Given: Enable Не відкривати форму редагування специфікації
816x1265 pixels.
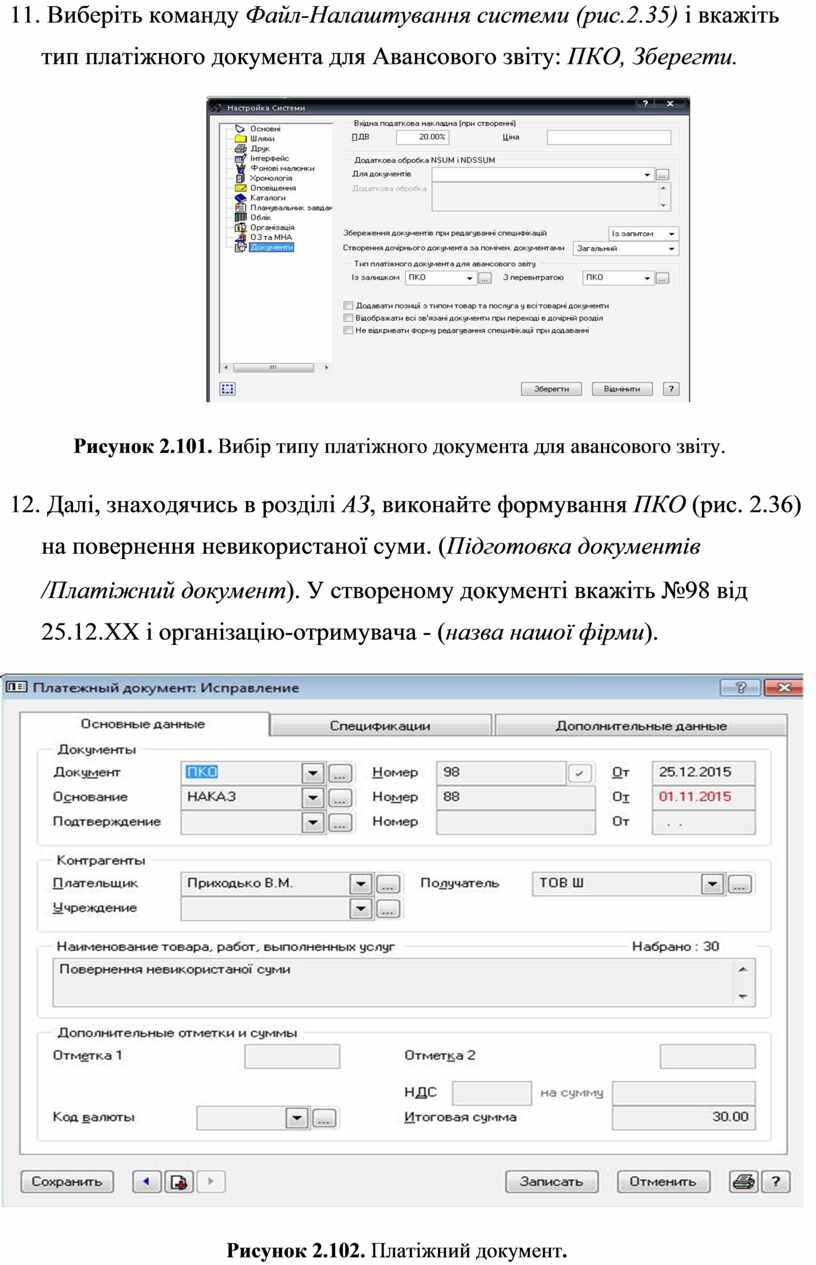Looking at the screenshot, I should [x=348, y=330].
